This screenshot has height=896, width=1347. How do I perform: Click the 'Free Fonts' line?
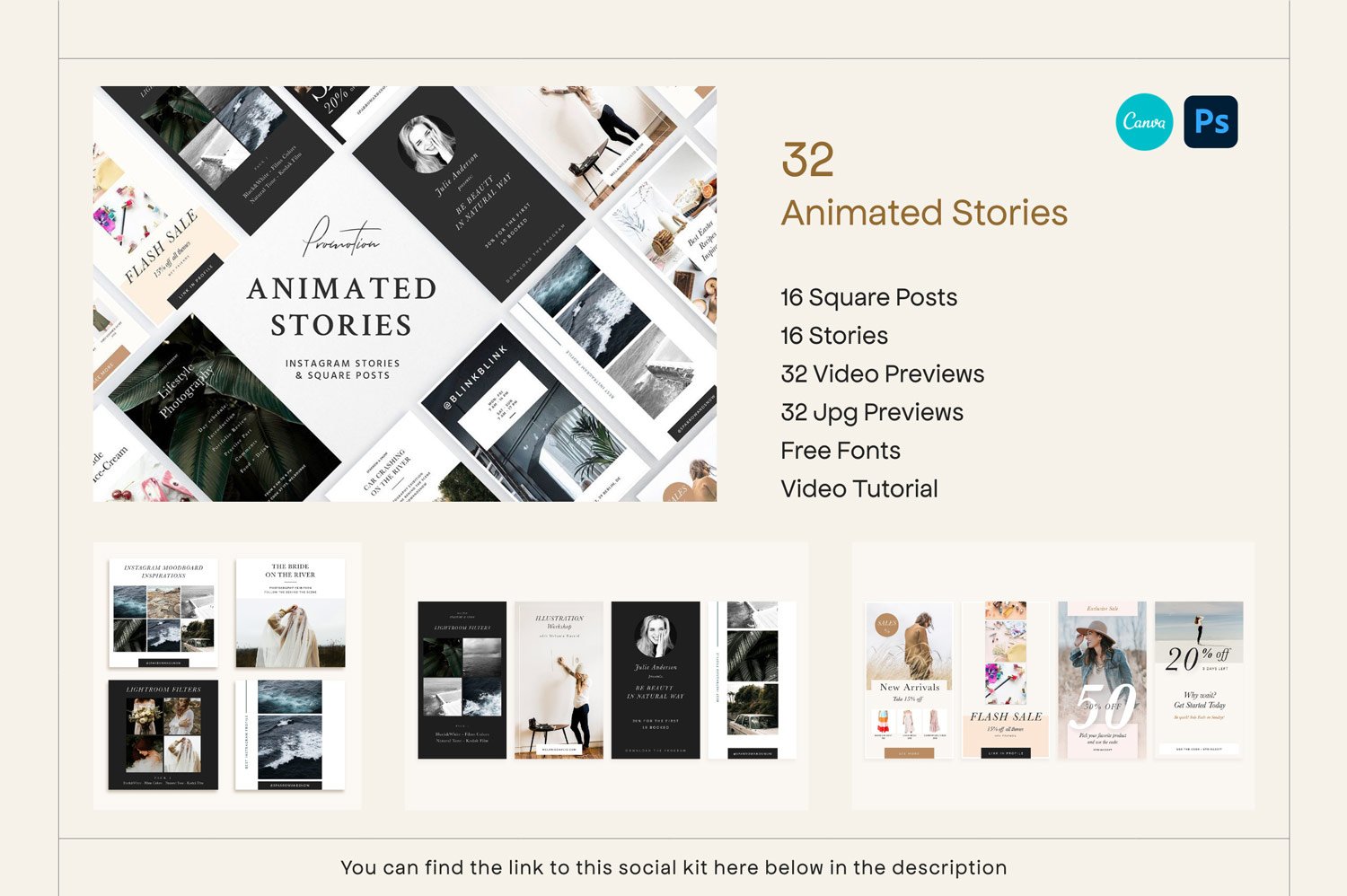[x=841, y=451]
